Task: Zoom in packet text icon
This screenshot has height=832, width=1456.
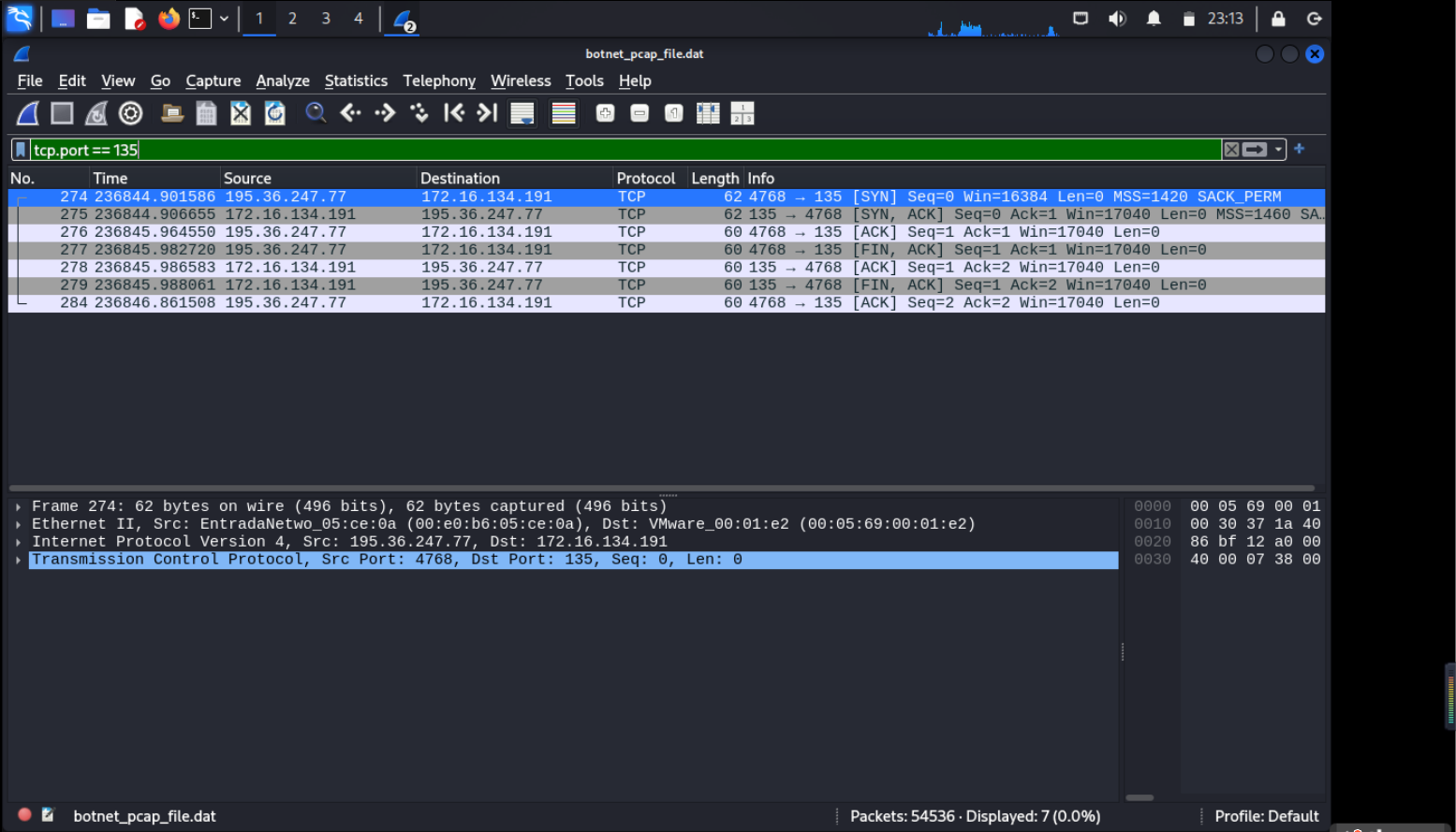Action: (605, 113)
